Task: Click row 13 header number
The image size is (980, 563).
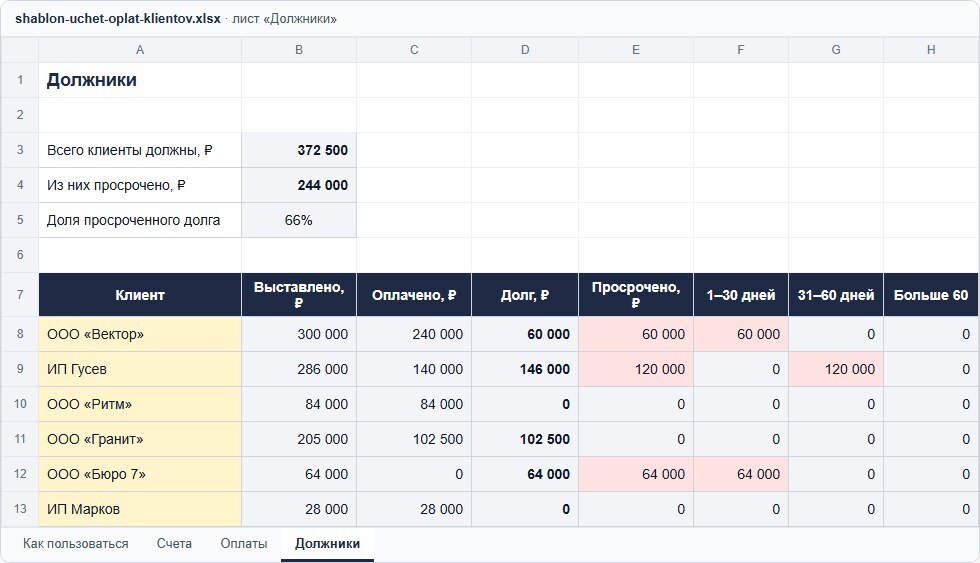Action: (20, 509)
